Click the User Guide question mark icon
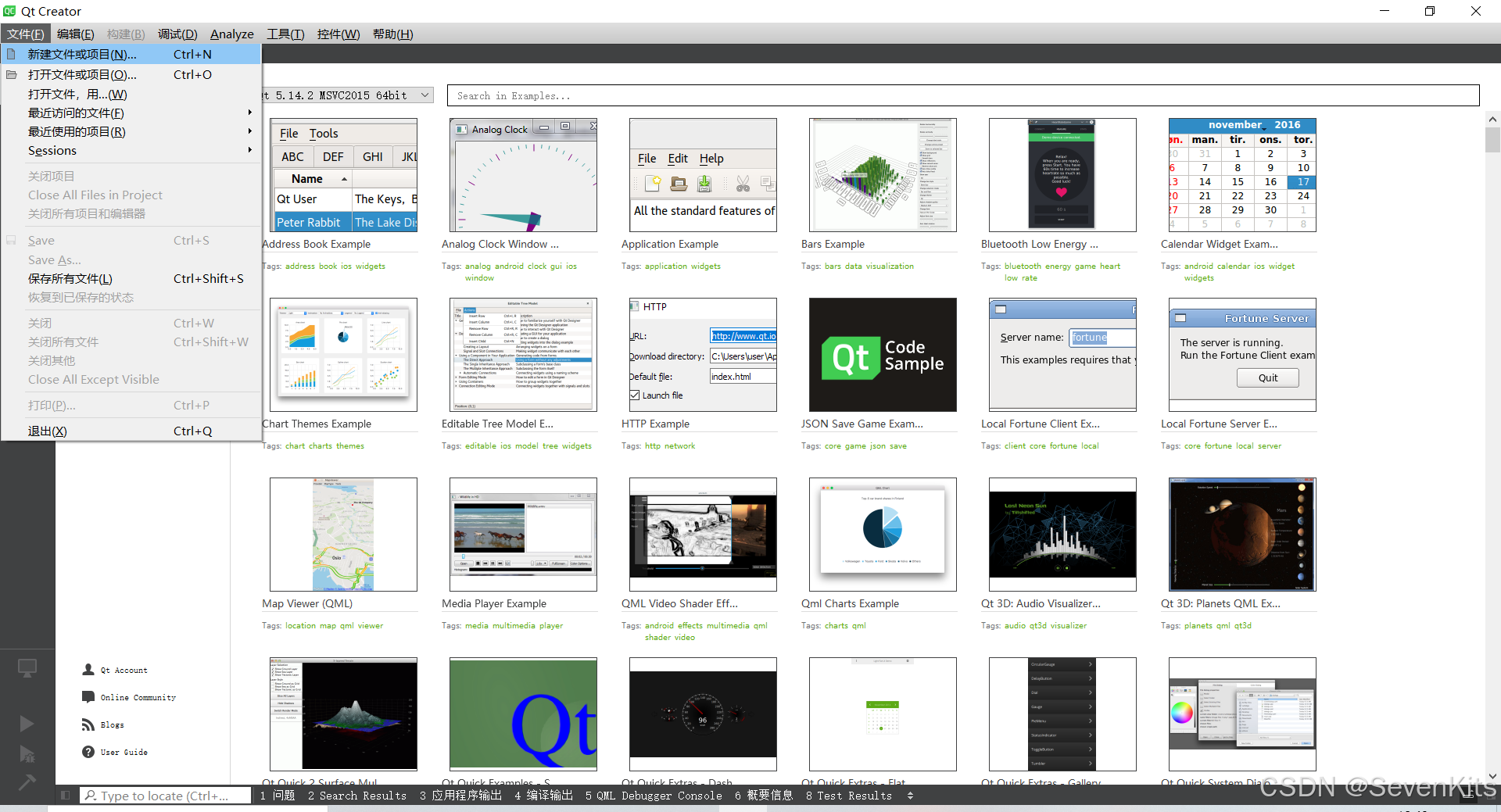 coord(88,752)
